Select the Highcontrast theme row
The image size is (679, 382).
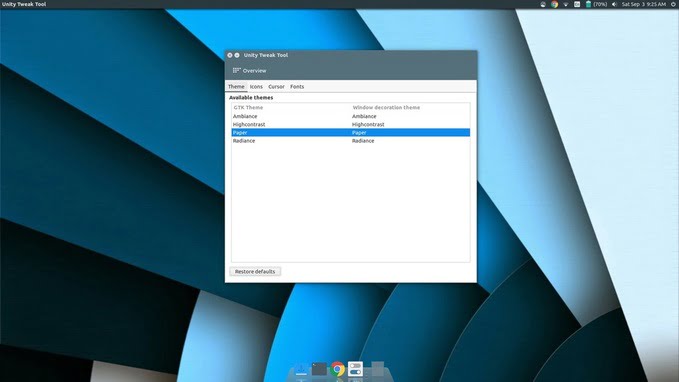tap(351, 124)
